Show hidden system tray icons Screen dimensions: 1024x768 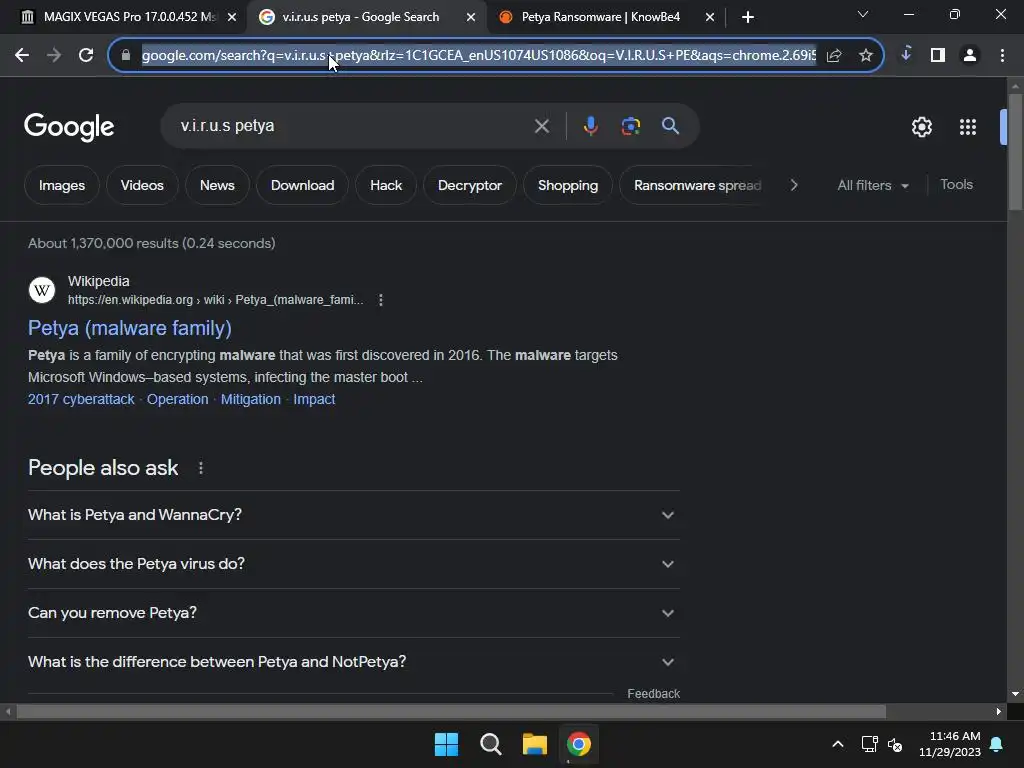point(838,744)
